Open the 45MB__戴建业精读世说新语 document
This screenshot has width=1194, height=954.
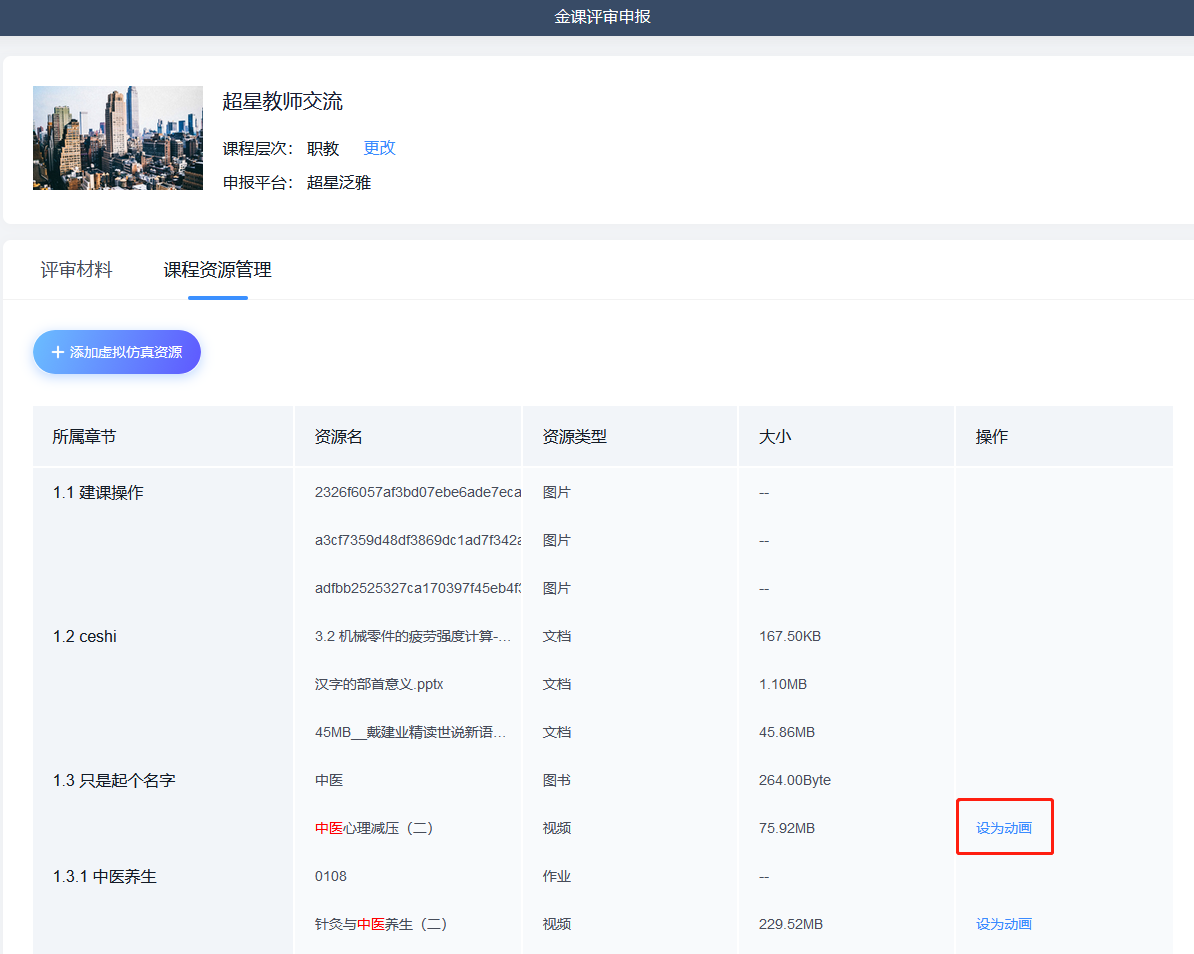410,732
